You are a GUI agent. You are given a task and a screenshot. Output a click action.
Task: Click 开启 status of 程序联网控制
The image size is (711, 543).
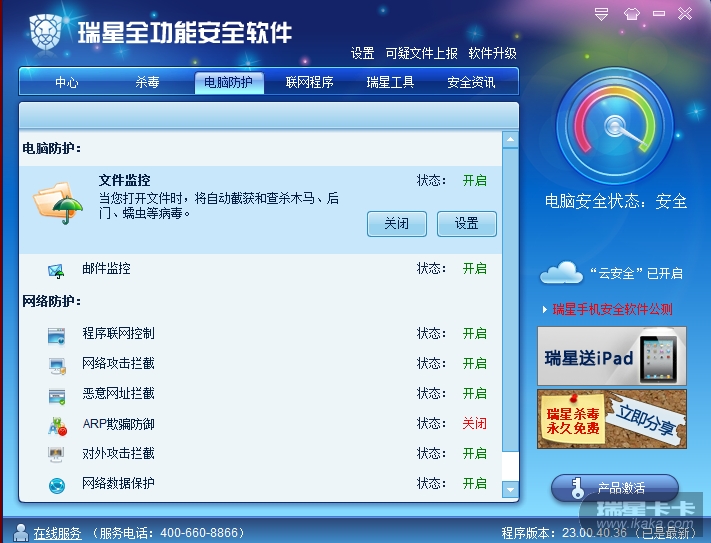point(474,334)
